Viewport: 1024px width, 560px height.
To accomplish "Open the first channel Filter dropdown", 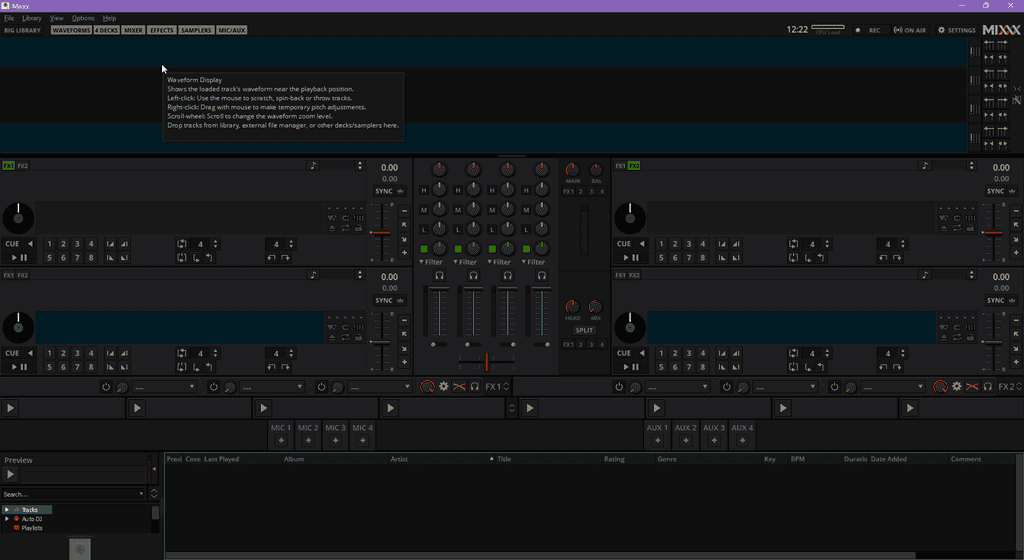I will [x=431, y=262].
